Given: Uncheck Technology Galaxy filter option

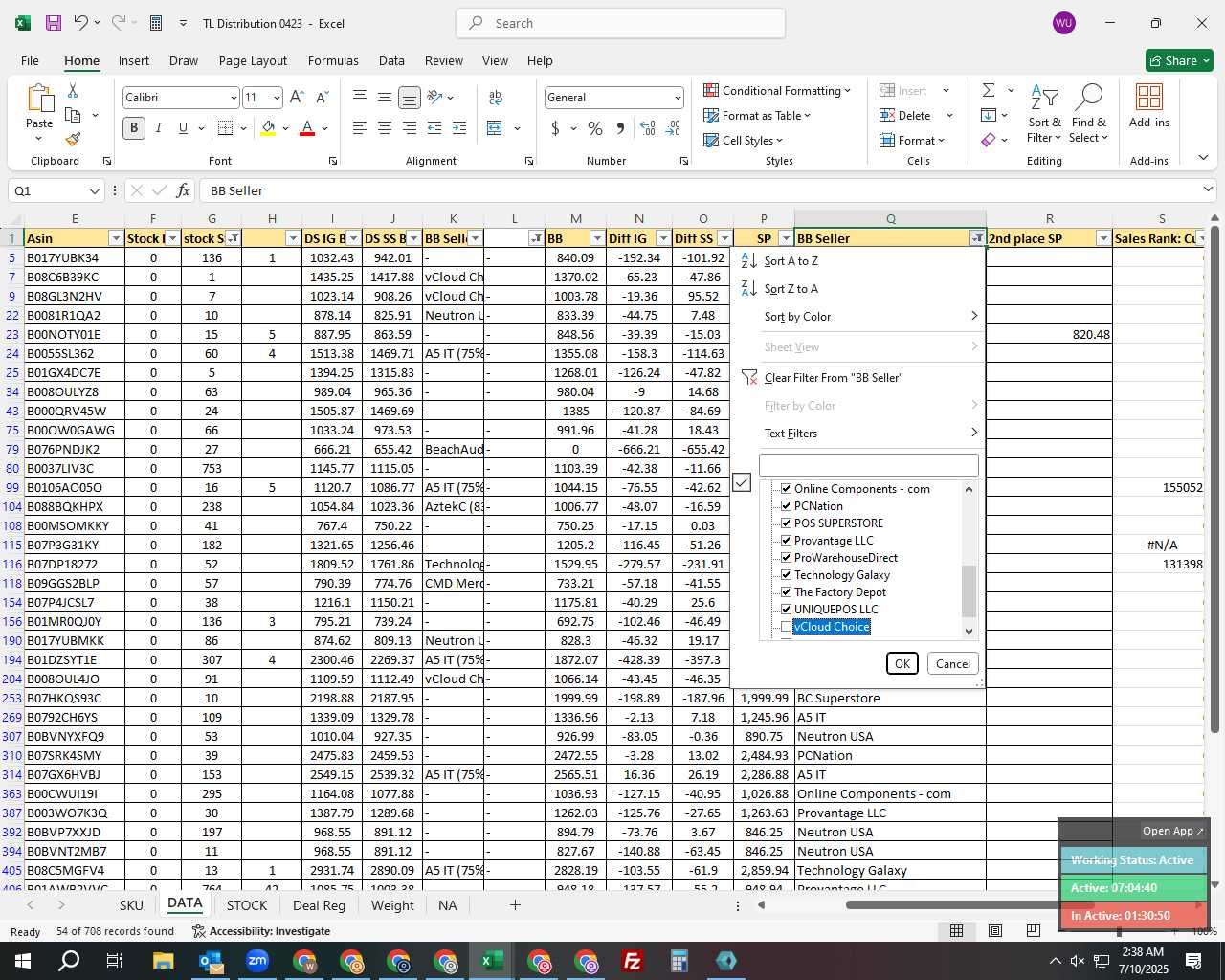Looking at the screenshot, I should 787,575.
